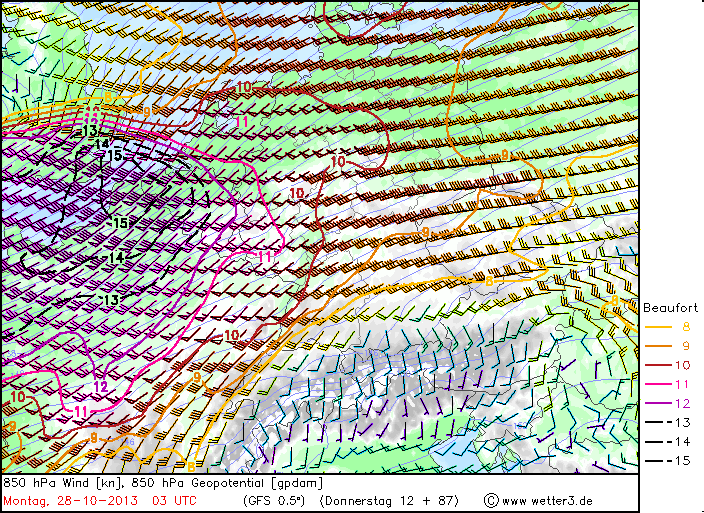
Task: Click the copyright symbol before www wetter3.de
Action: (x=491, y=500)
